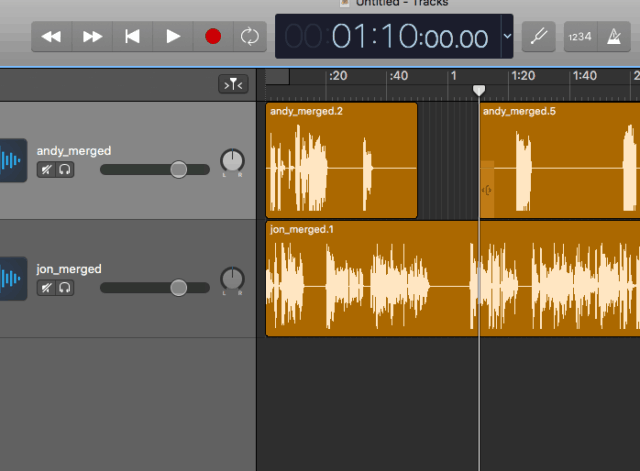640x471 pixels.
Task: Toggle the 1234 Count-in button
Action: point(580,37)
